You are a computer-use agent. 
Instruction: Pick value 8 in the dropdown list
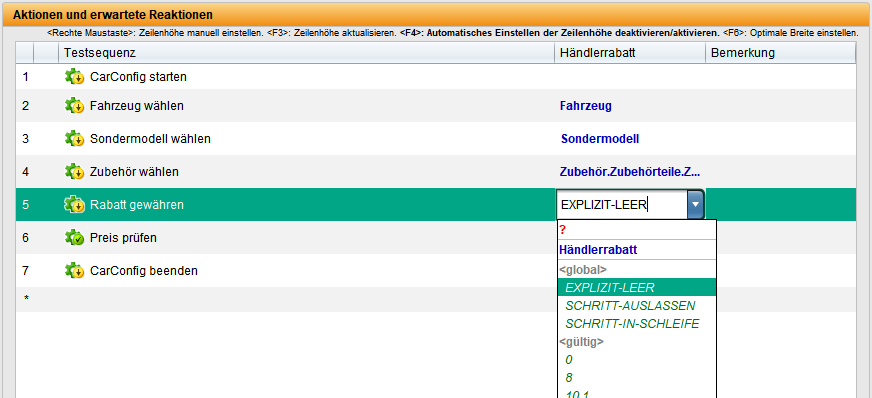[637, 377]
